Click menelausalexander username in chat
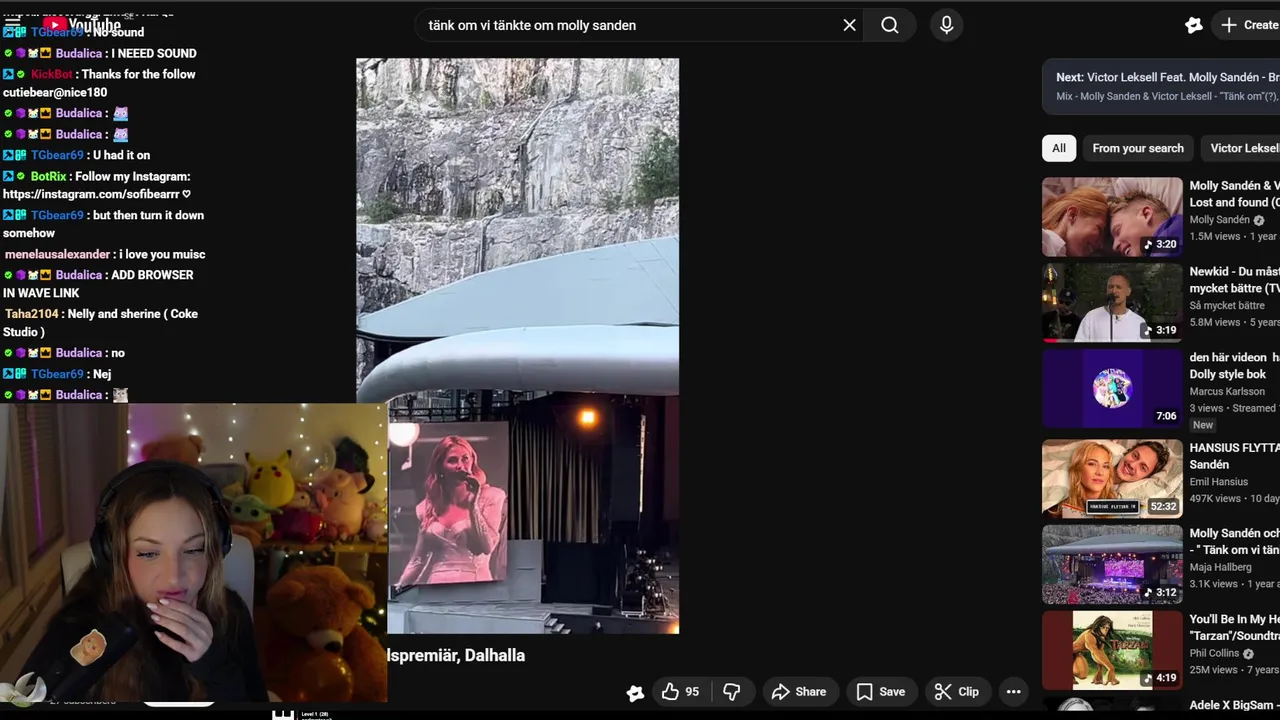Image resolution: width=1280 pixels, height=720 pixels. (57, 254)
